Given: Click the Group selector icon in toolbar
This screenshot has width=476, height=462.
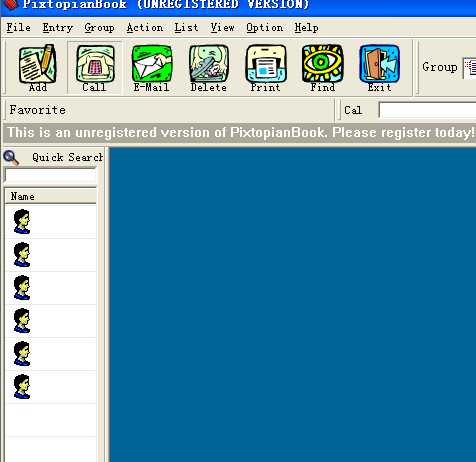Looking at the screenshot, I should point(470,68).
